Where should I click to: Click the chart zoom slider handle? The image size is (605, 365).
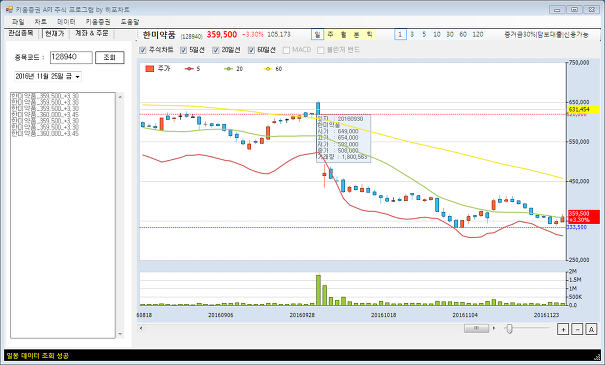point(509,329)
